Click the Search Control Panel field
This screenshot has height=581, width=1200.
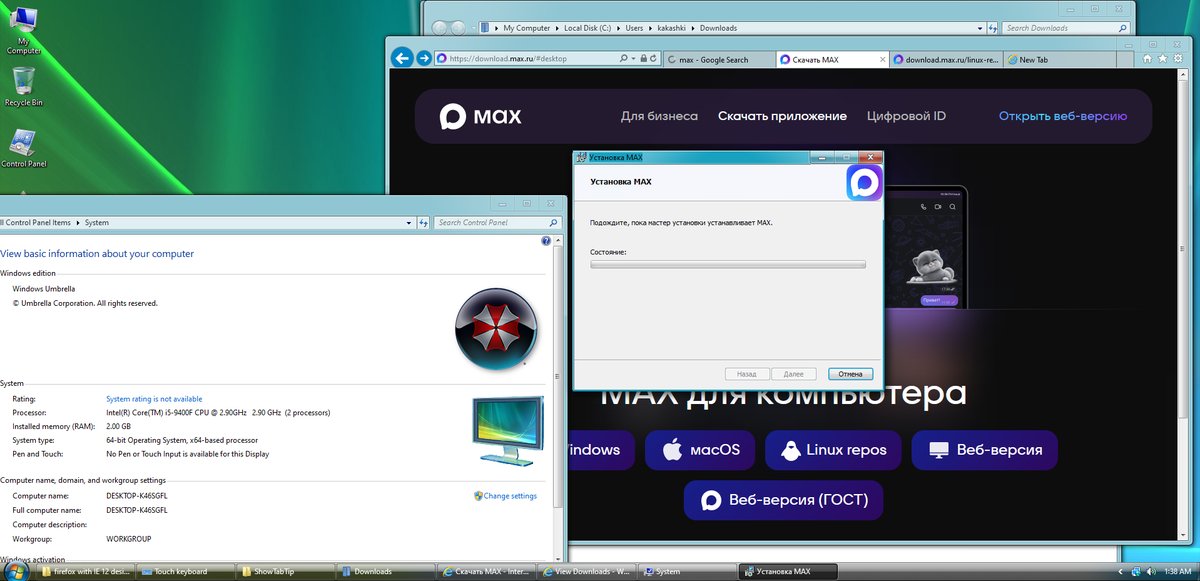(497, 222)
